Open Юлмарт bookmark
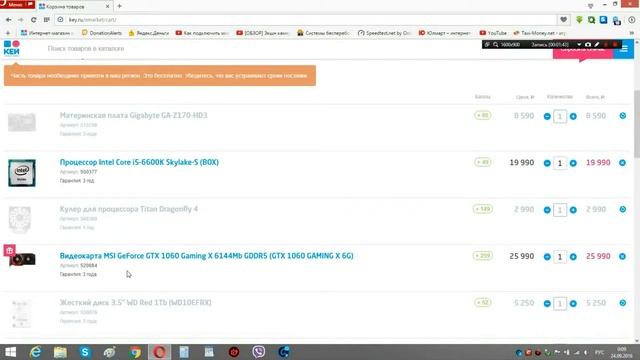The image size is (640, 360). (x=444, y=33)
